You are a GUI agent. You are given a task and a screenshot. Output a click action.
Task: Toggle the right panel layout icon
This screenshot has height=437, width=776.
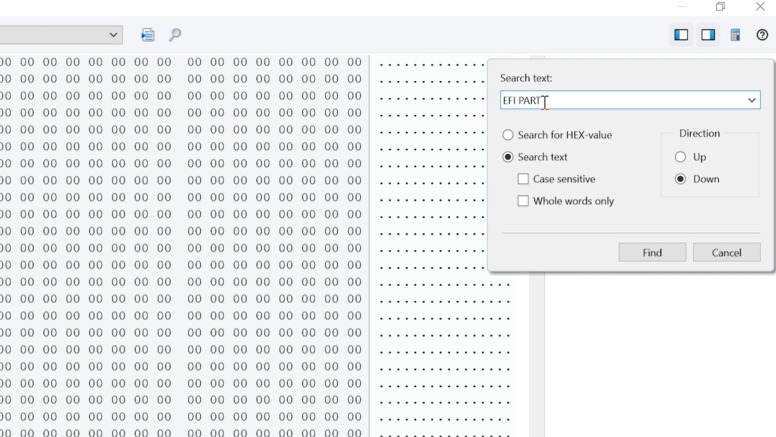pyautogui.click(x=708, y=35)
